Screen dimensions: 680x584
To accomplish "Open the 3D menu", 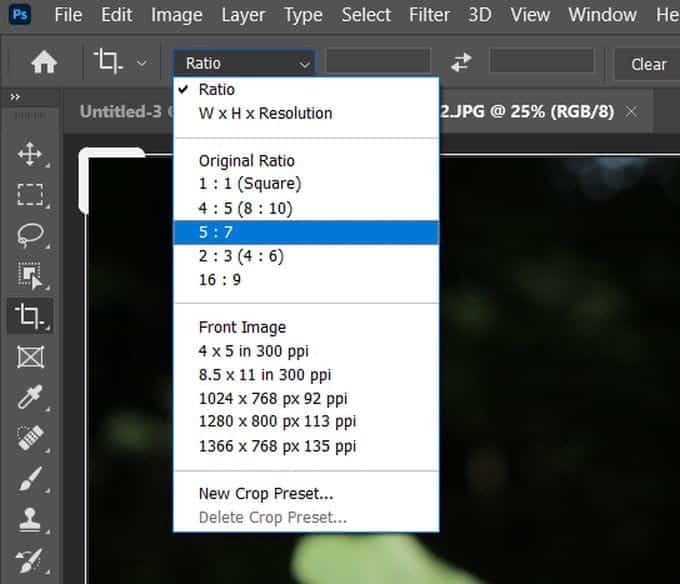I will tap(480, 15).
